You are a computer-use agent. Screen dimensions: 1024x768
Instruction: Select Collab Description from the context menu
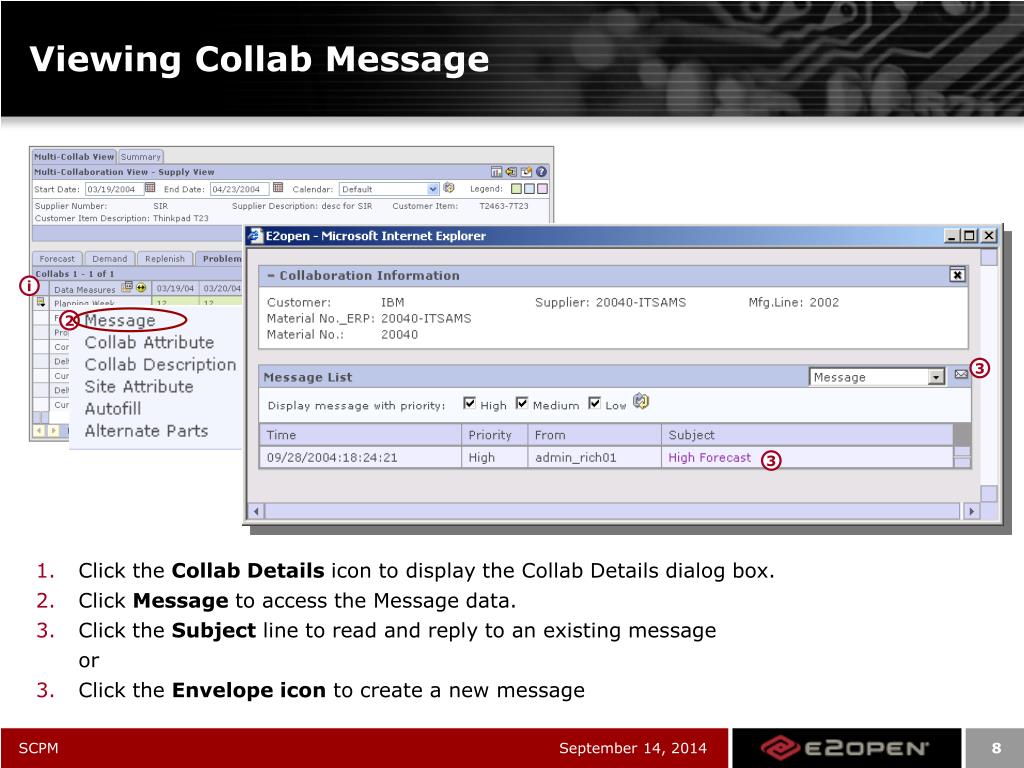tap(161, 364)
